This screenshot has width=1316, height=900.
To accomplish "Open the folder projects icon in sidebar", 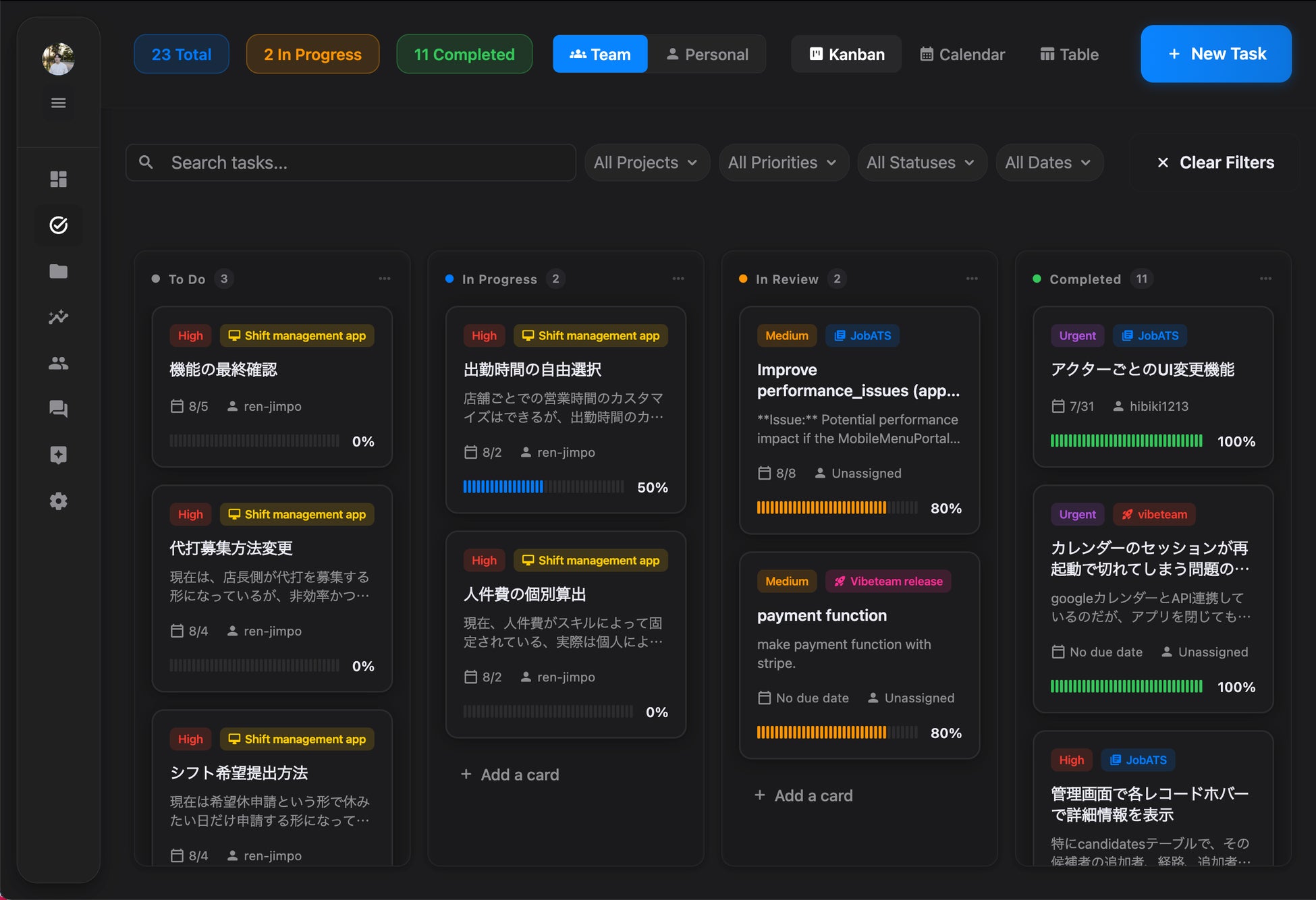I will pos(59,271).
